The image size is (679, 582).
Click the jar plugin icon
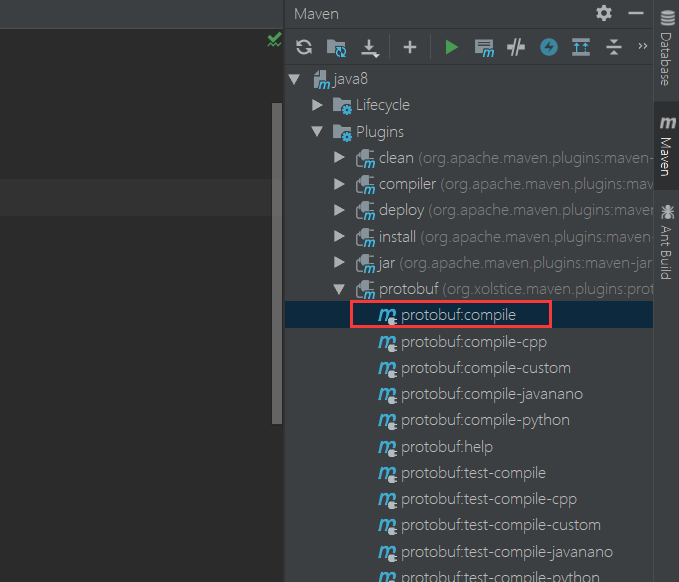pyautogui.click(x=365, y=263)
